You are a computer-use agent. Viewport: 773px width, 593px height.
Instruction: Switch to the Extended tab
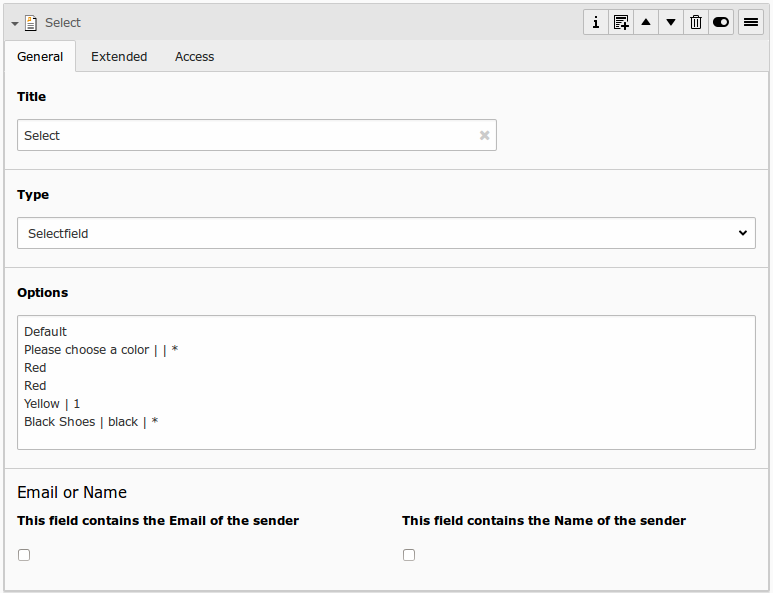pyautogui.click(x=119, y=57)
